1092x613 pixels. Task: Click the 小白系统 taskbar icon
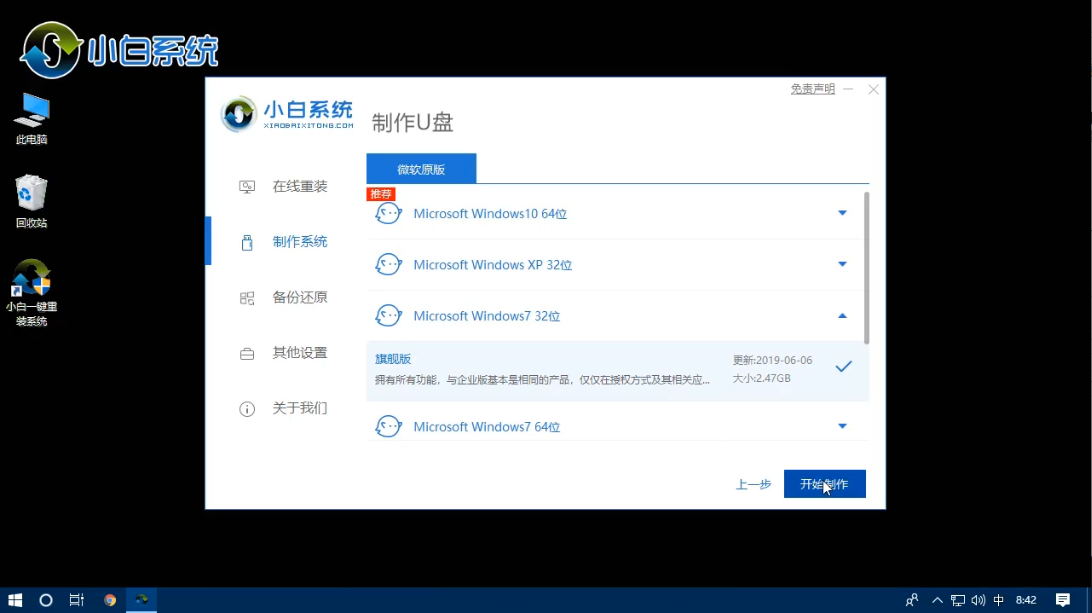141,600
